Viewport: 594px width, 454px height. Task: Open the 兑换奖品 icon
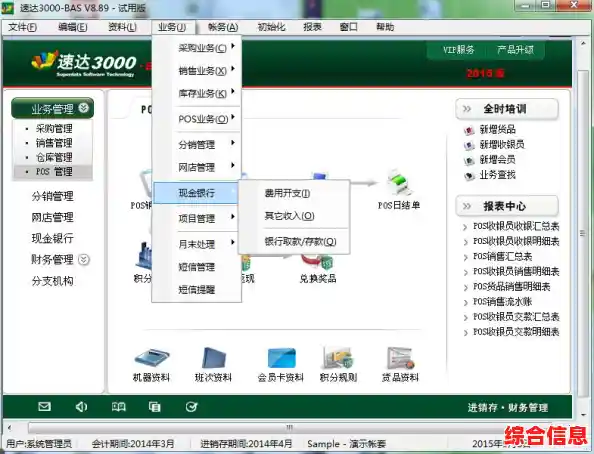tap(317, 261)
